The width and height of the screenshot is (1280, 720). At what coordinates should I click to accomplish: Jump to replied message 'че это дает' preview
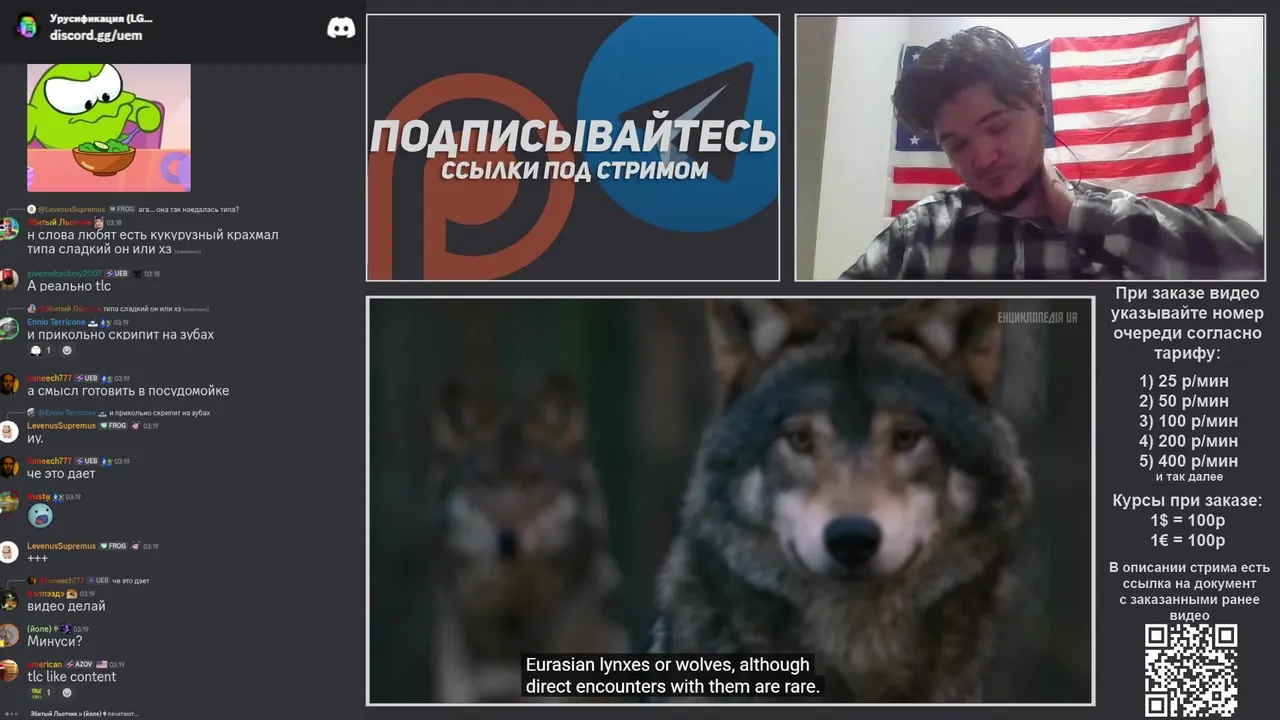coord(131,581)
